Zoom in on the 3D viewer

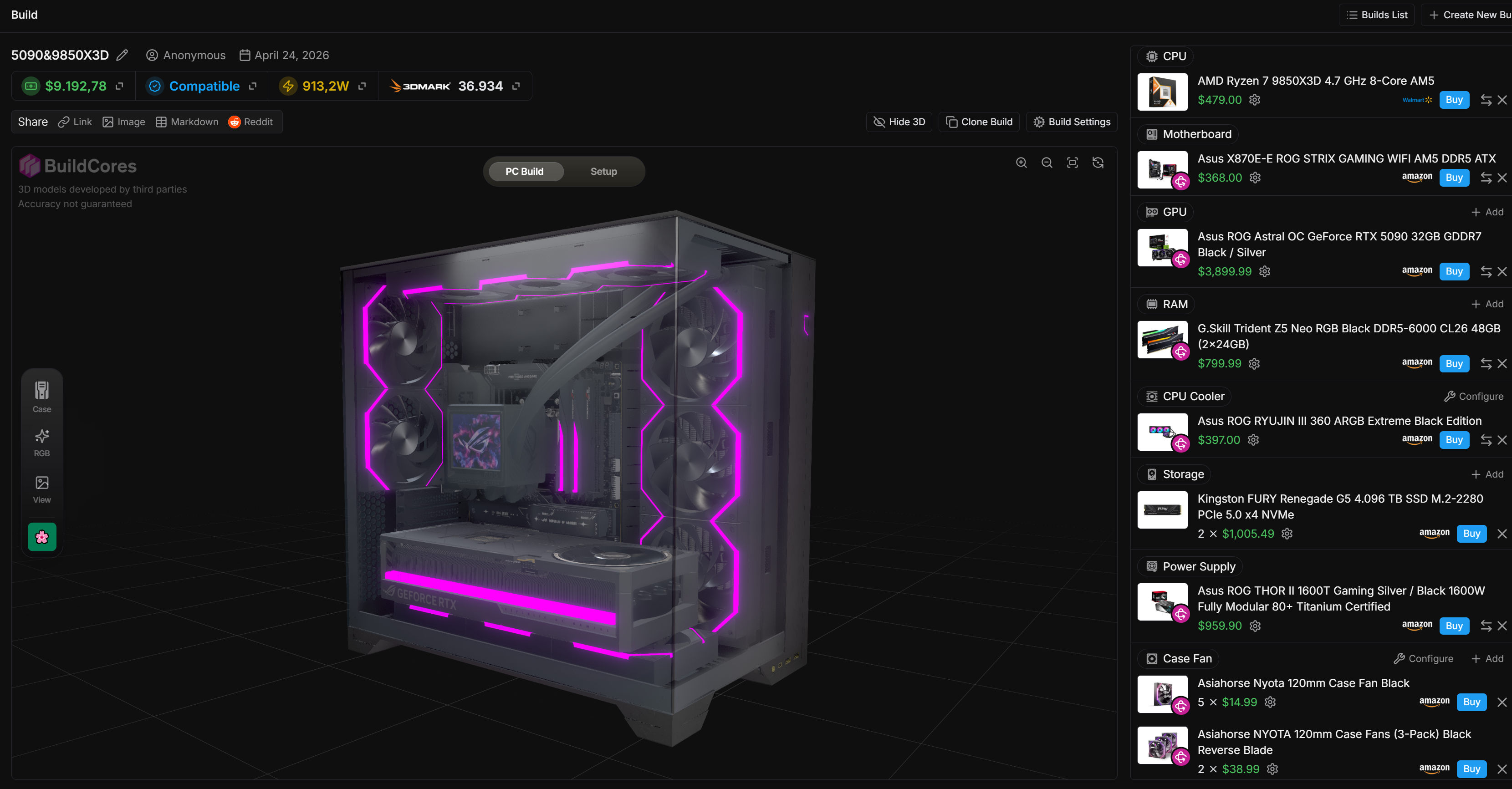[x=1022, y=163]
